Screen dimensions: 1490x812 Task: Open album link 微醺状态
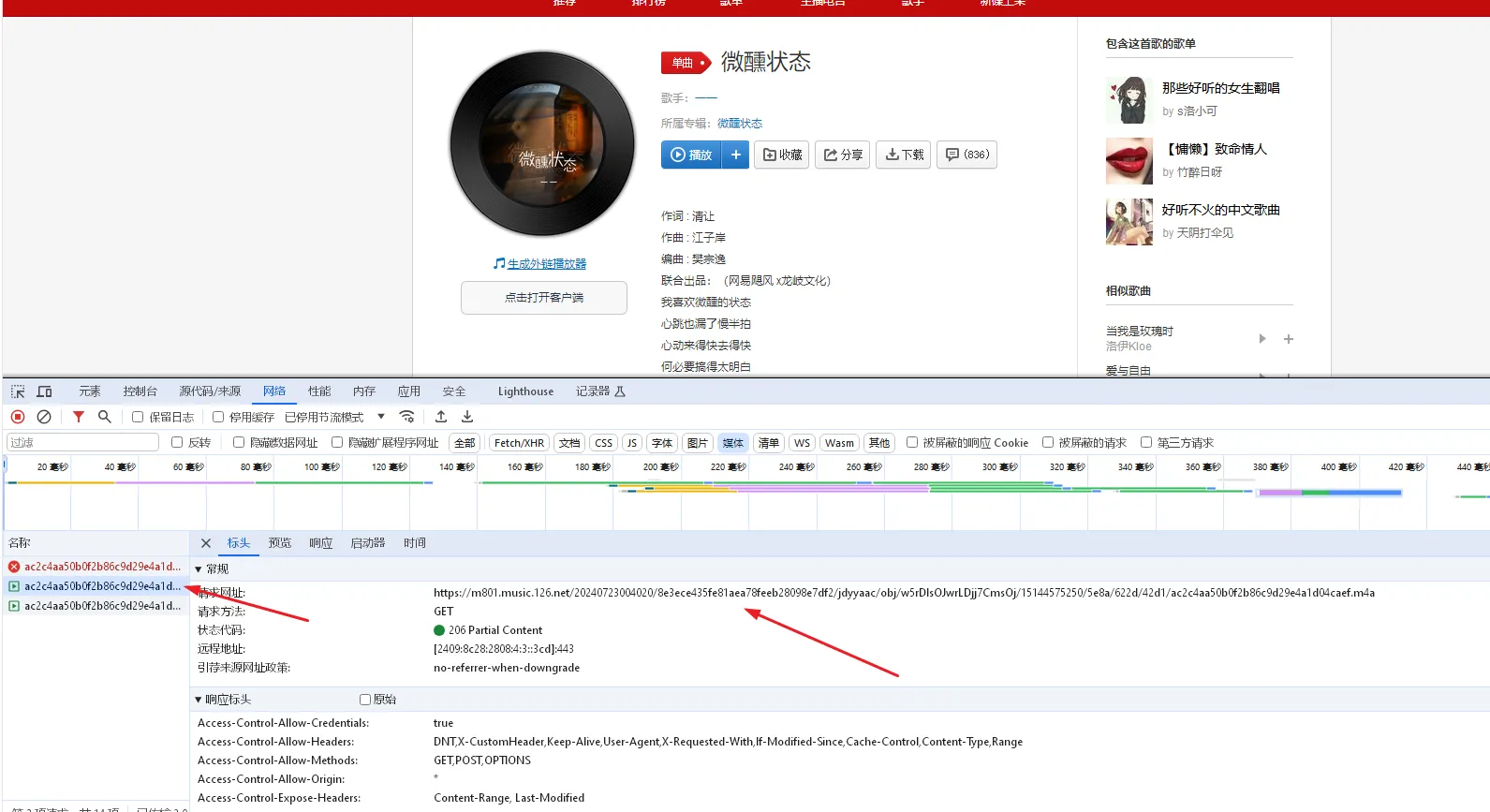(740, 124)
